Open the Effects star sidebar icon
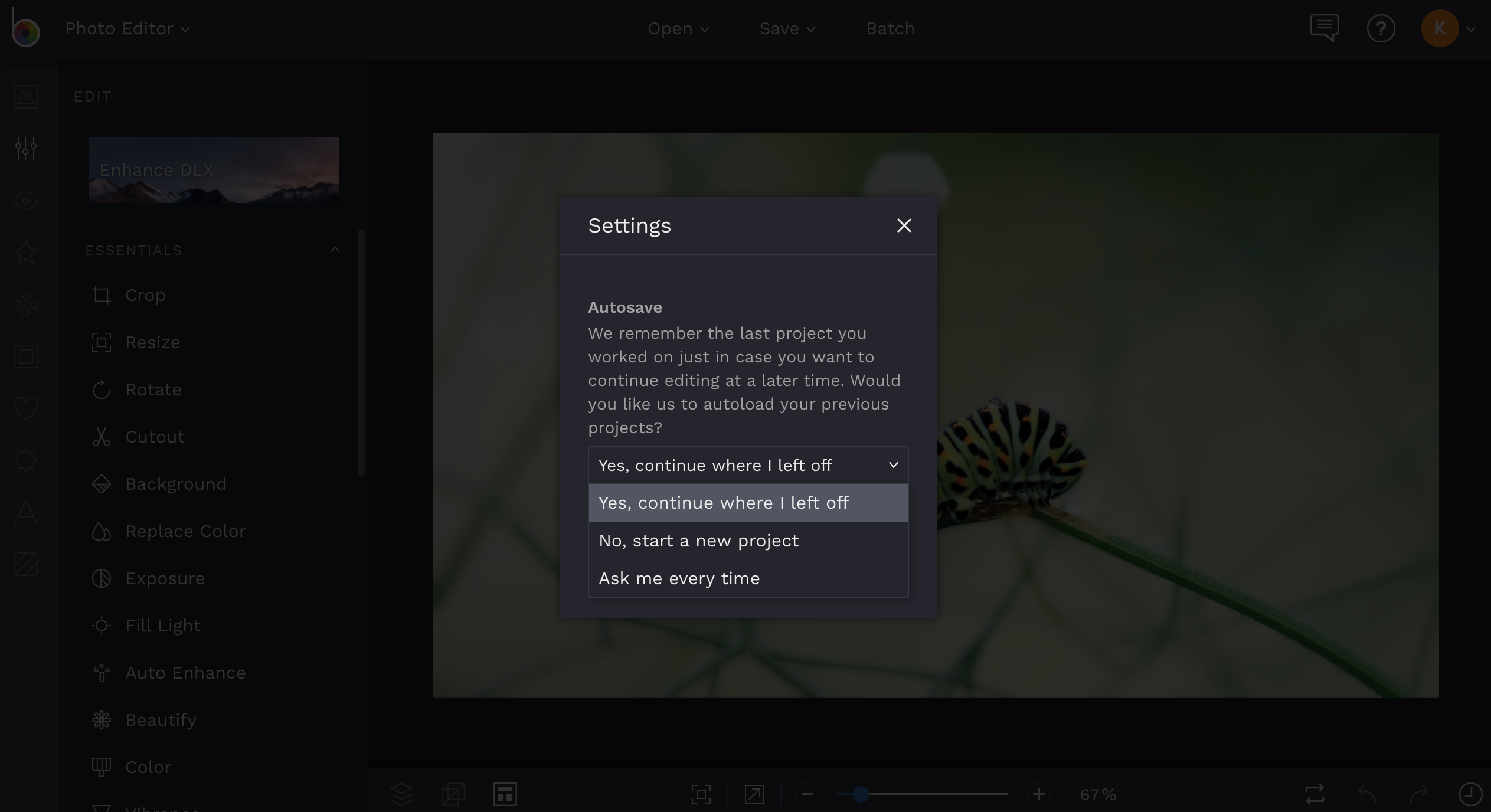 pos(26,253)
